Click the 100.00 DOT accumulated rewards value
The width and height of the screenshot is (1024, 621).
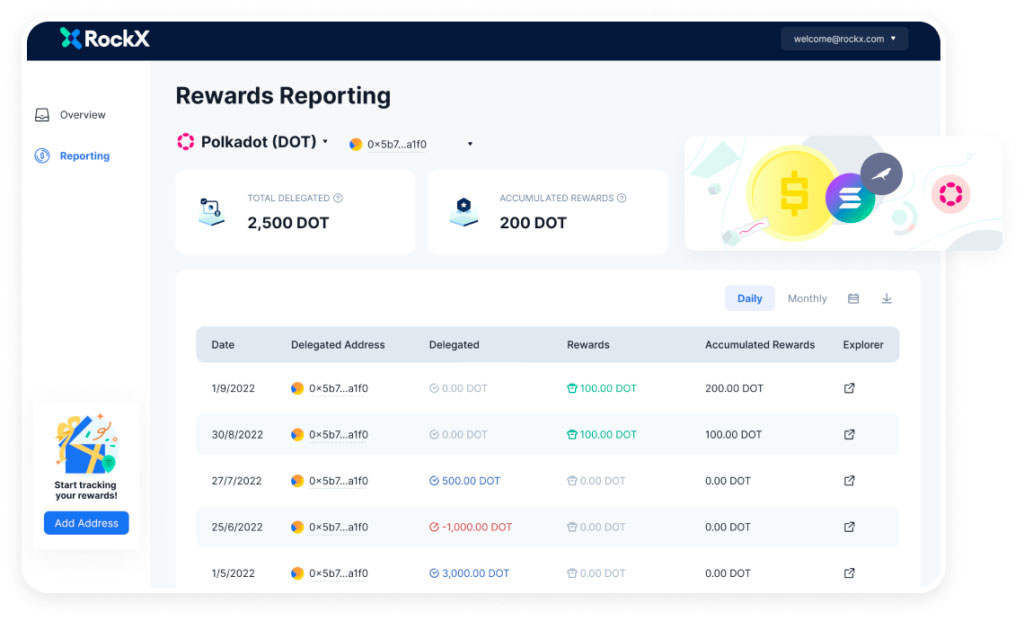733,435
